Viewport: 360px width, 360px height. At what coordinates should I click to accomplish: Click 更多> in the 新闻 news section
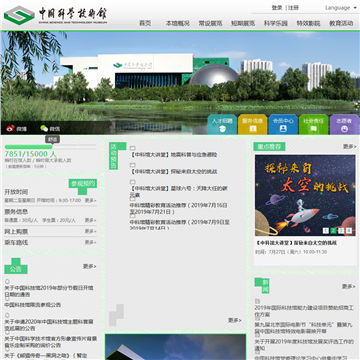point(349,286)
